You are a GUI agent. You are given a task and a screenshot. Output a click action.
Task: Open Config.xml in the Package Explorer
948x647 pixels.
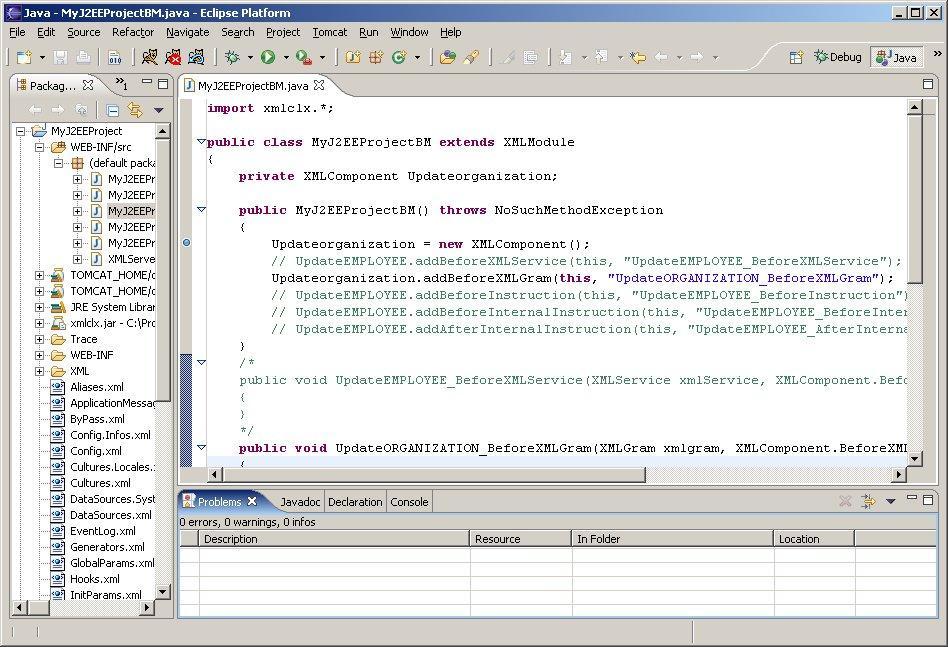pos(95,451)
